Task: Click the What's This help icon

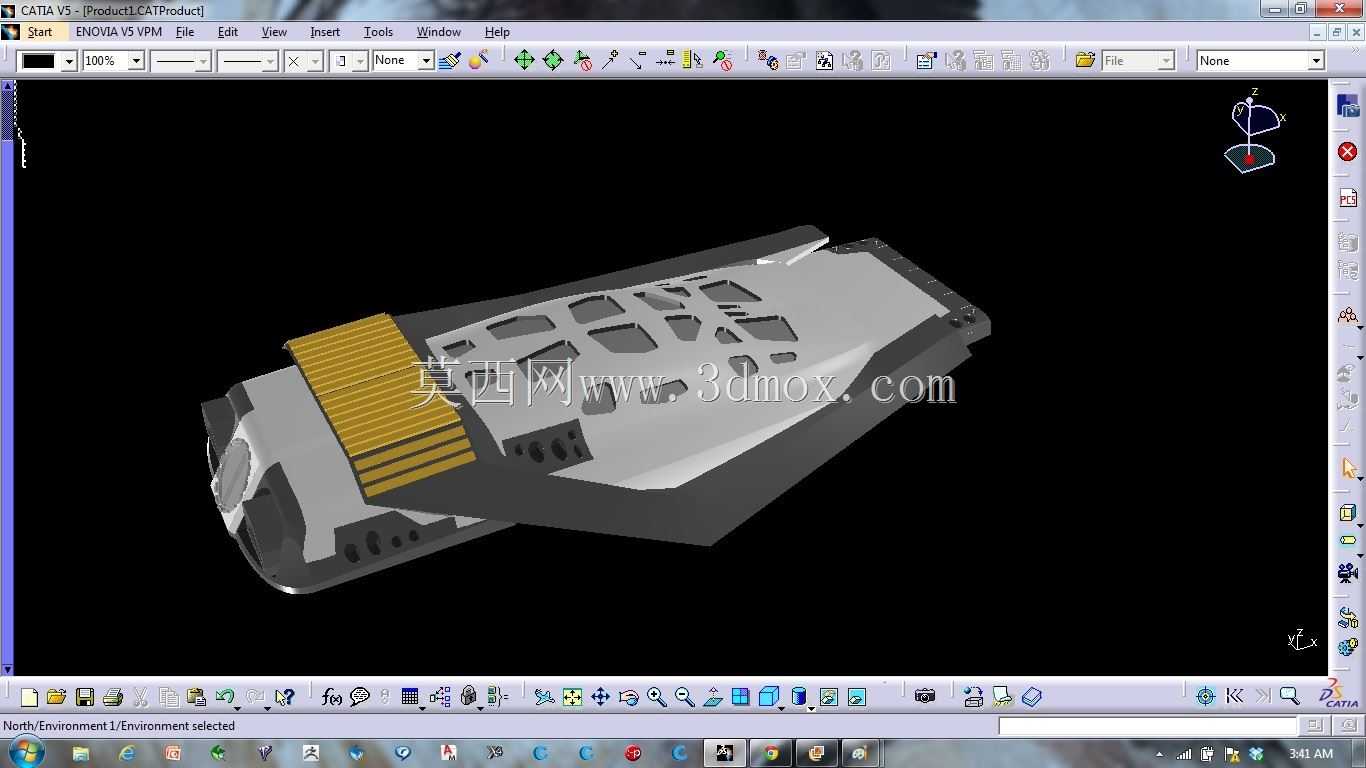Action: 285,697
